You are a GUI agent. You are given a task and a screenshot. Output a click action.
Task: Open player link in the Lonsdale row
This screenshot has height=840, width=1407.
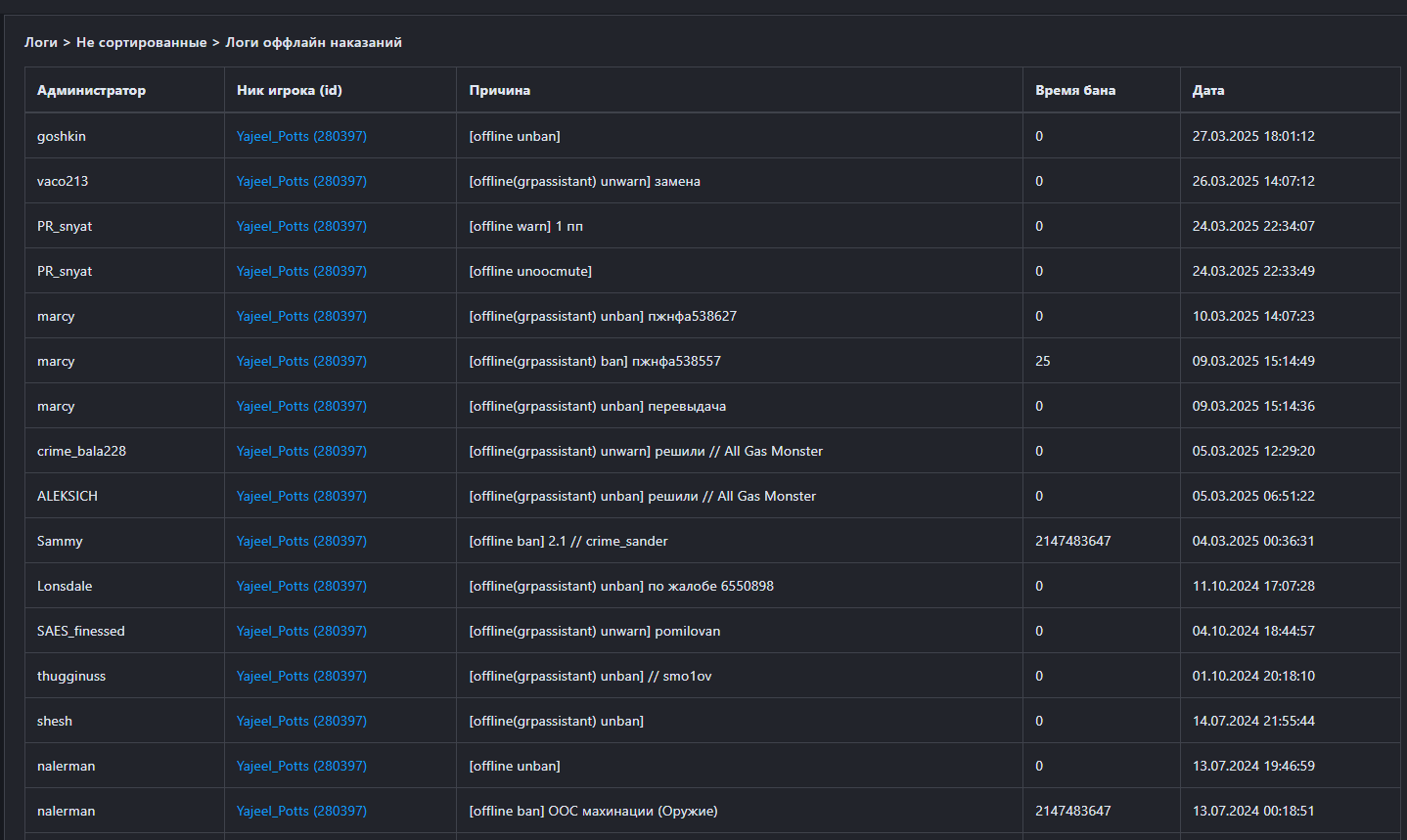301,586
